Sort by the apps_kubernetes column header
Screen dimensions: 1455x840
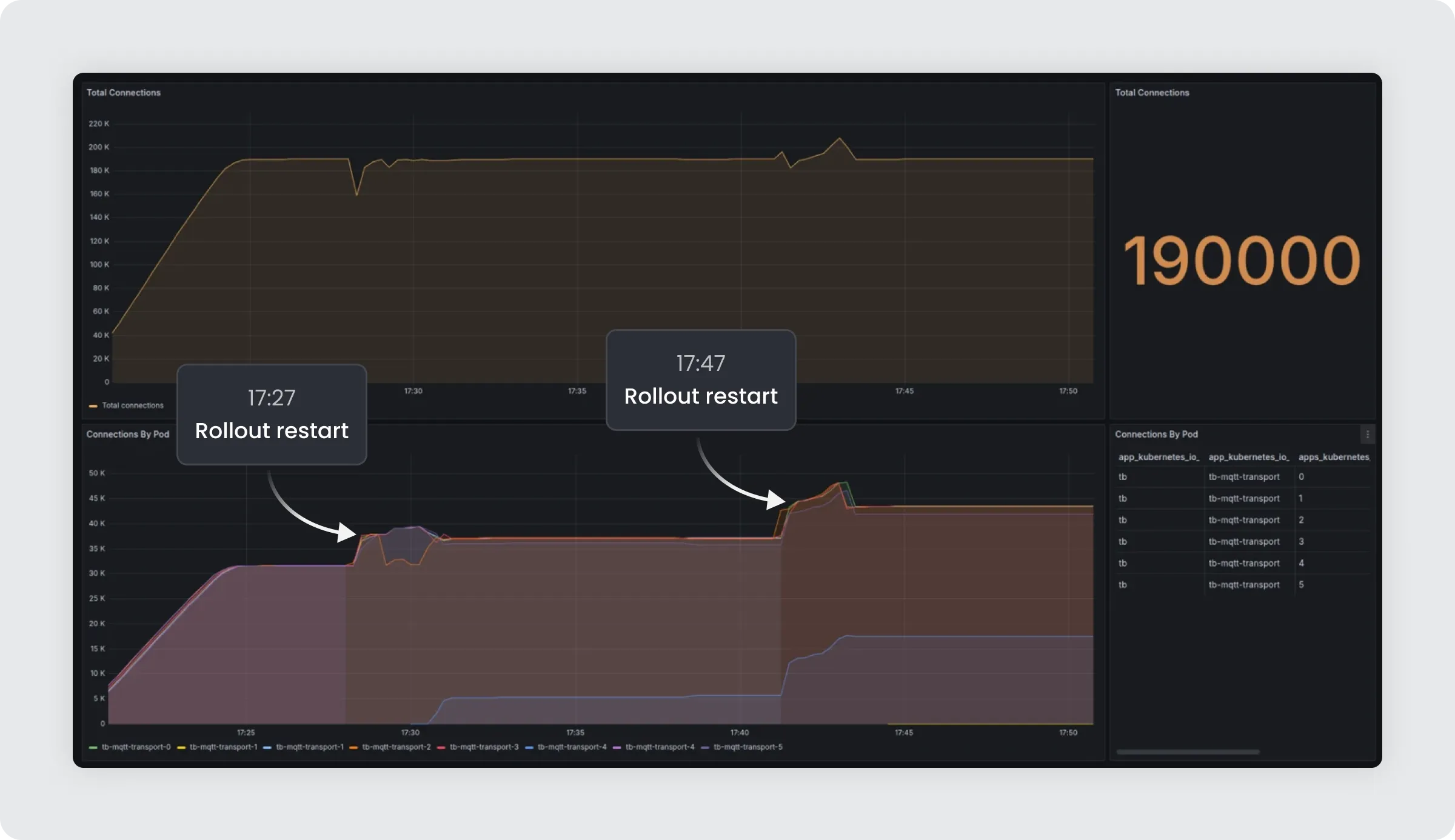[x=1333, y=457]
